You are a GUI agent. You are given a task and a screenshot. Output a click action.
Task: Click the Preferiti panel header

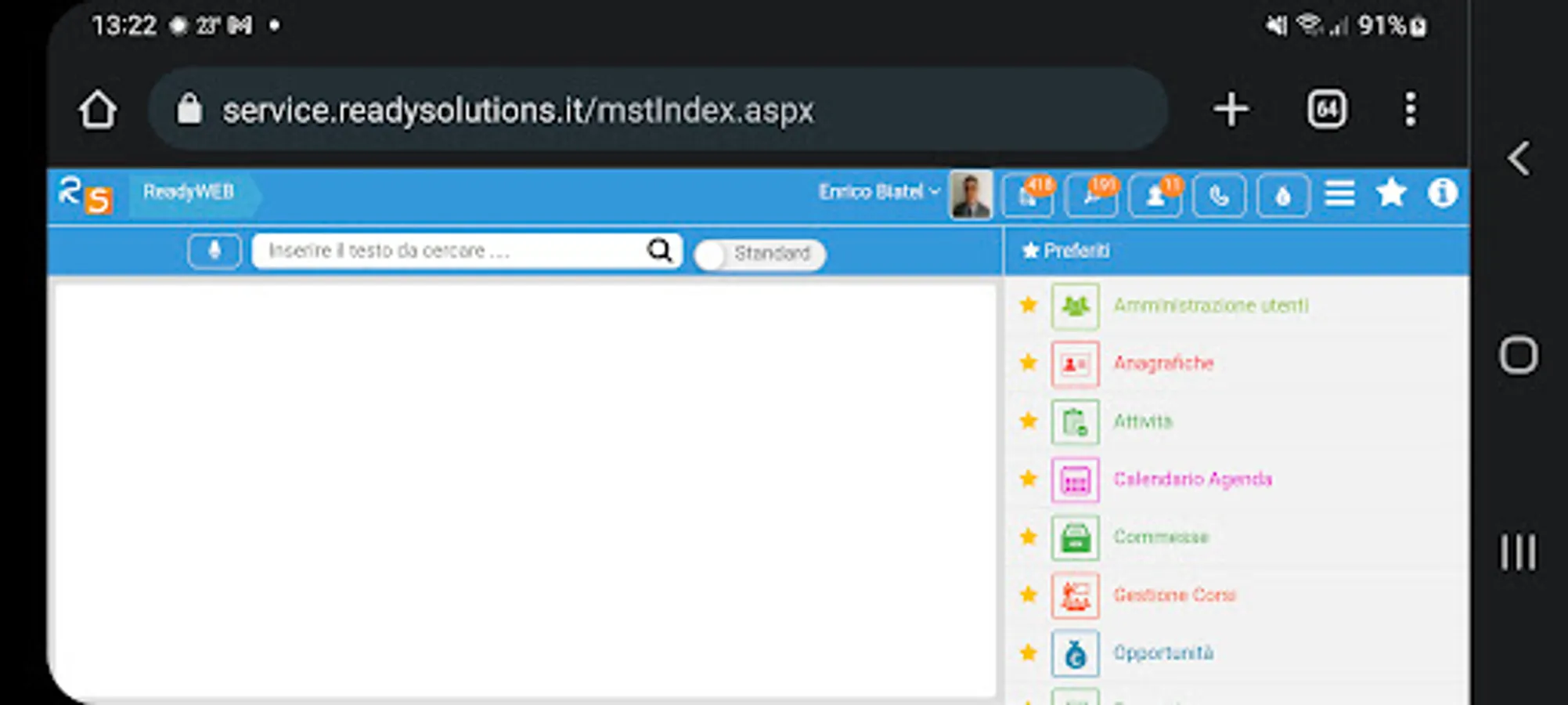(1237, 251)
